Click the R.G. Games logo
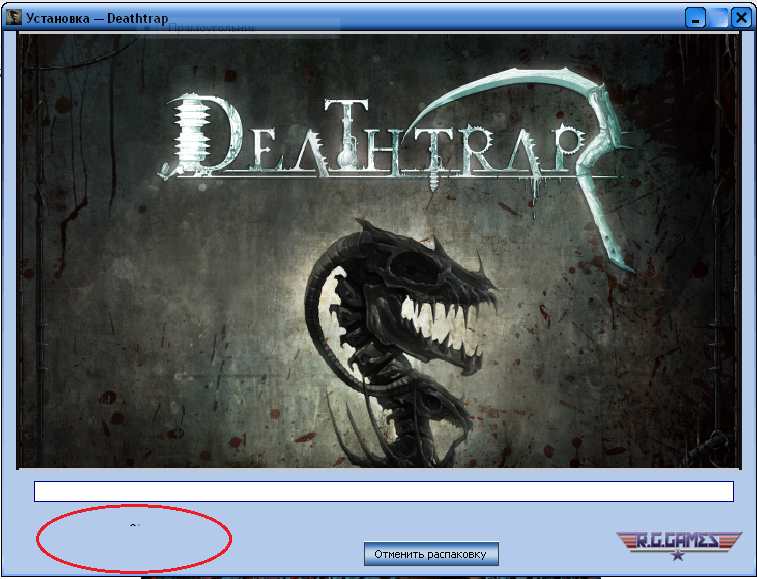The height and width of the screenshot is (579, 757). click(678, 545)
